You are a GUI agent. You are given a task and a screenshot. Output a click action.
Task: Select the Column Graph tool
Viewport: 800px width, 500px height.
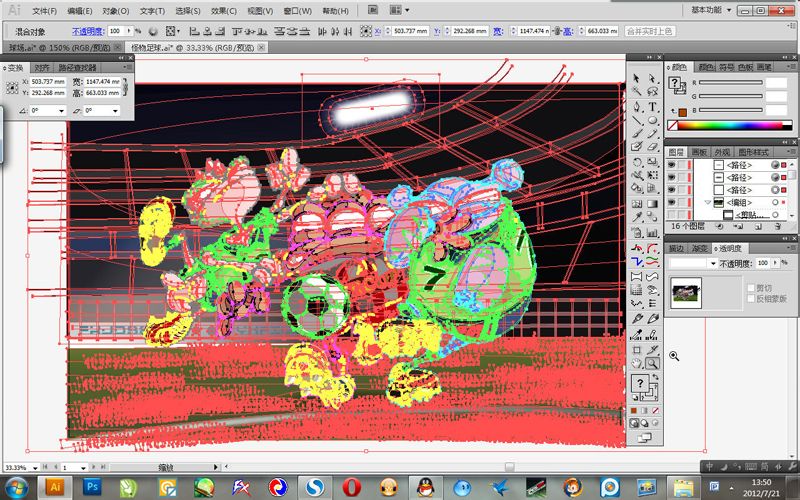pyautogui.click(x=652, y=233)
